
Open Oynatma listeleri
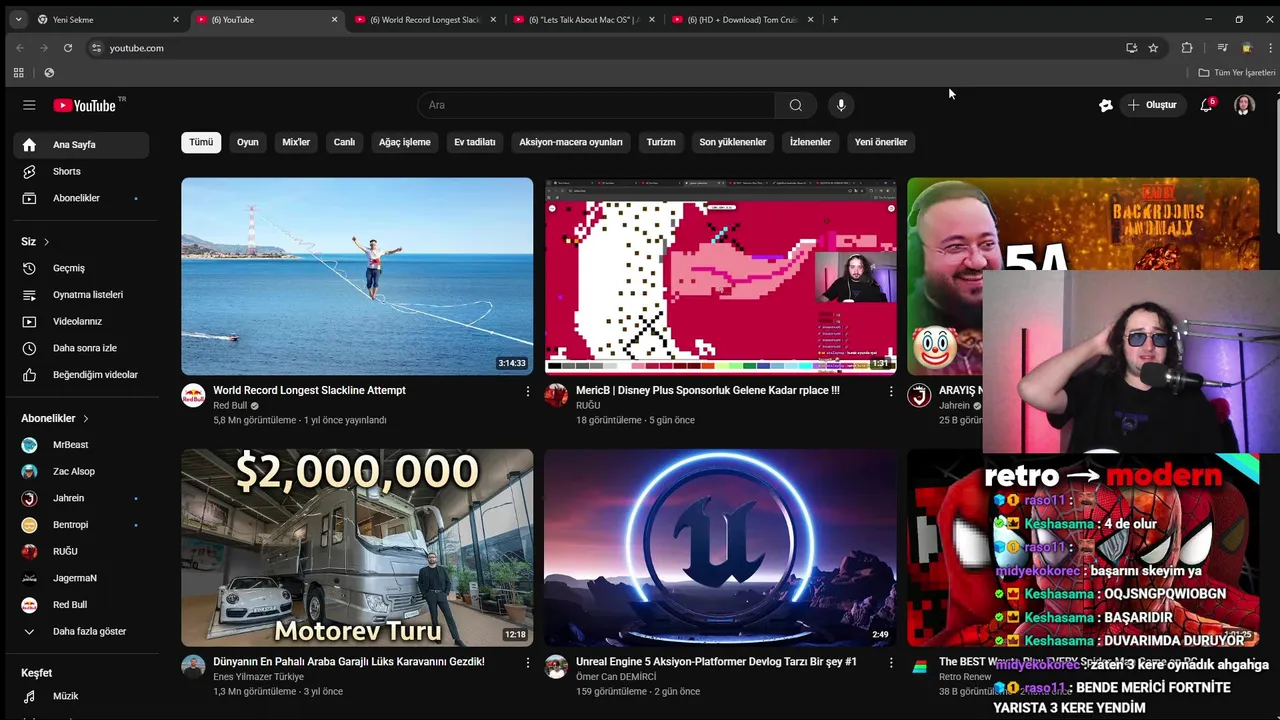(x=81, y=295)
